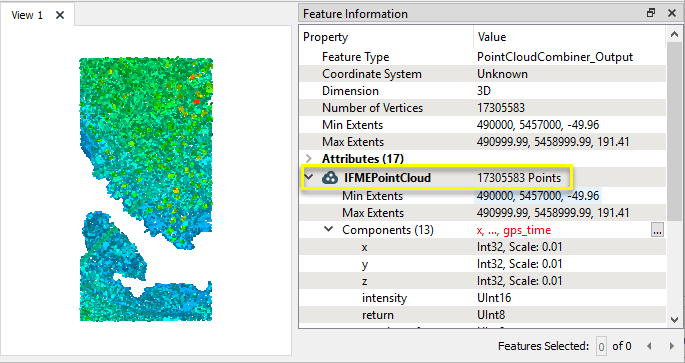
Task: Click the 17305583 Points value
Action: tap(519, 178)
